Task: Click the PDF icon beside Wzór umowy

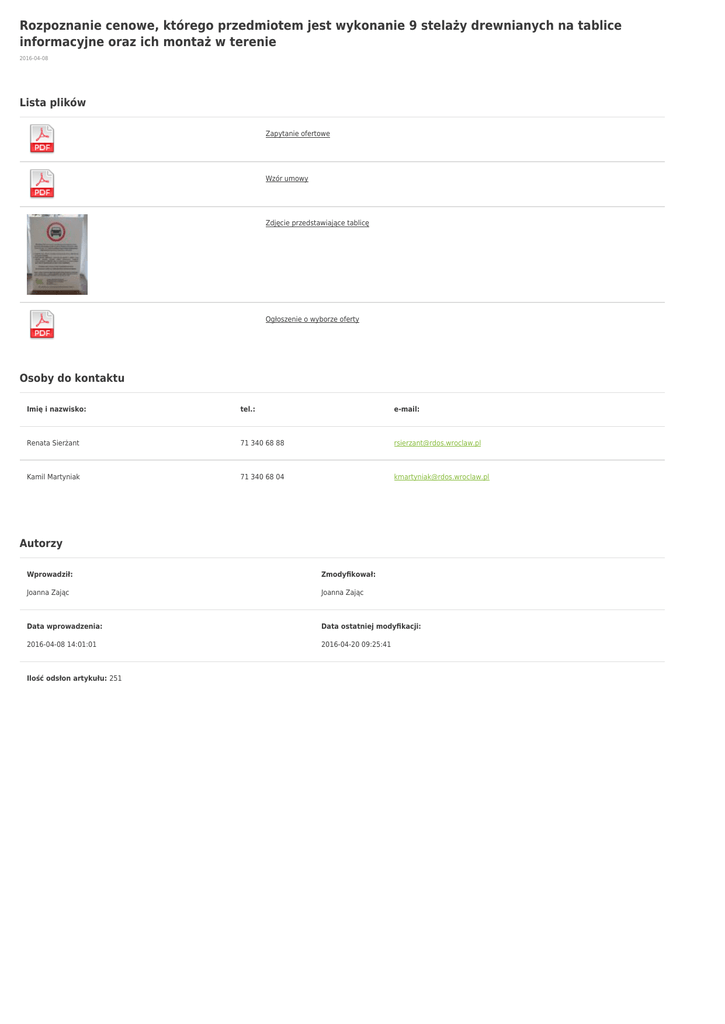Action: [42, 184]
